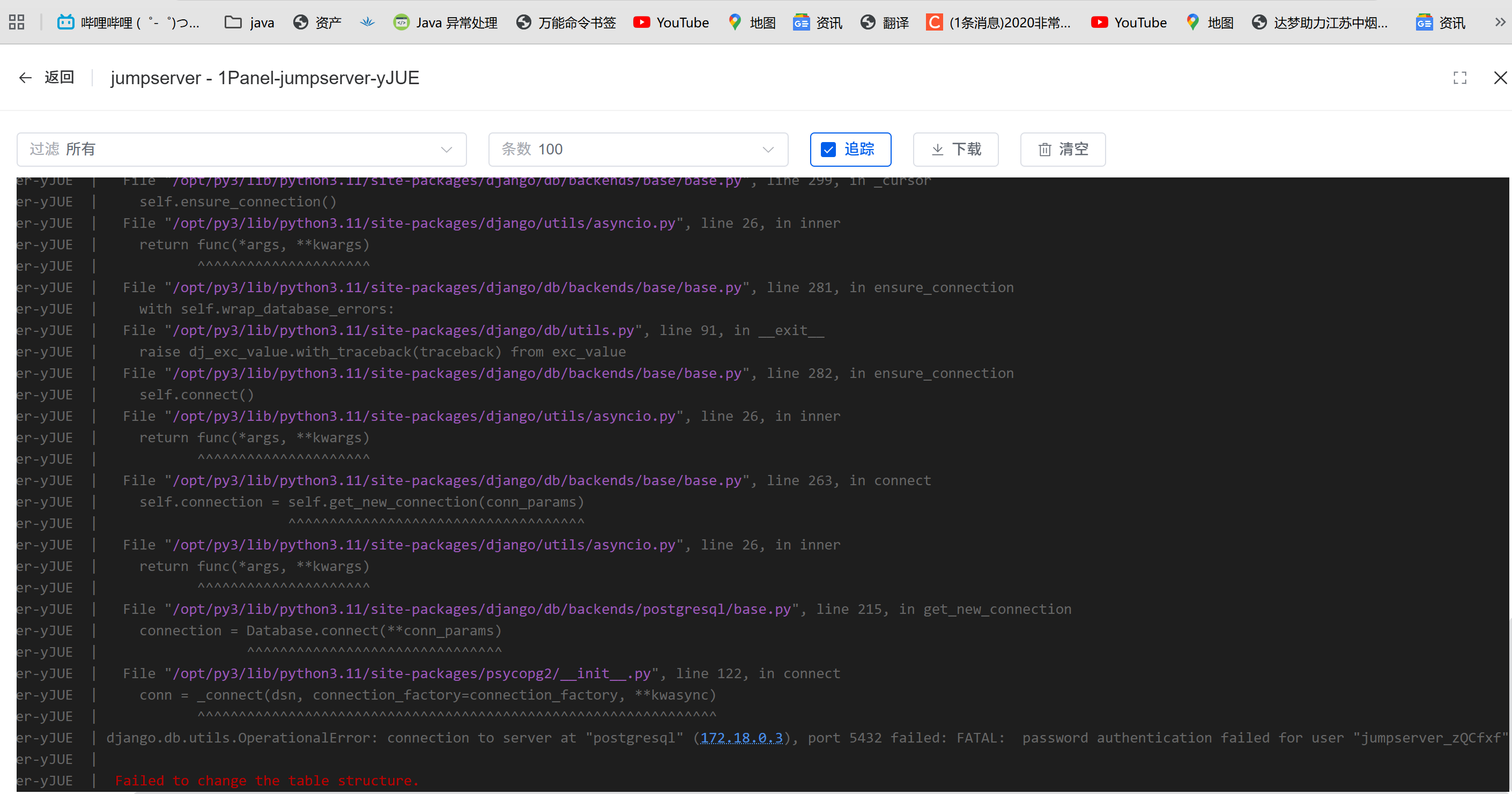Viewport: 1512px width, 794px height.
Task: Expand the 过滤 所有 filter dropdown
Action: [x=241, y=150]
